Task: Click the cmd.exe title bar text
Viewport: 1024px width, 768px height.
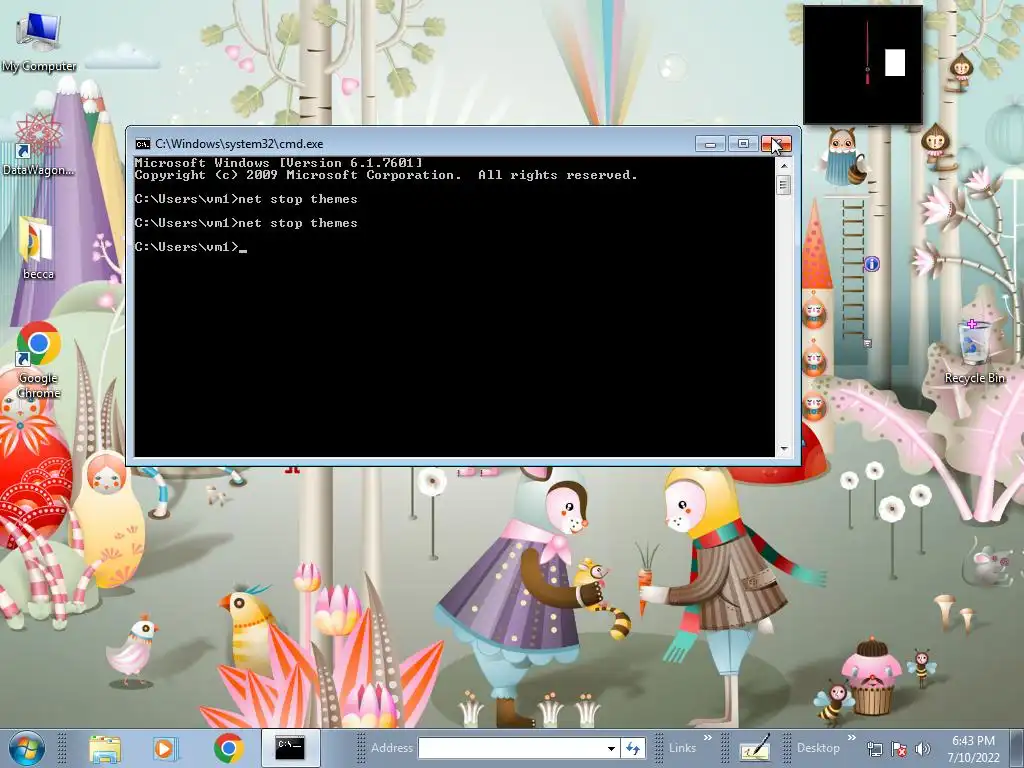Action: tap(239, 144)
